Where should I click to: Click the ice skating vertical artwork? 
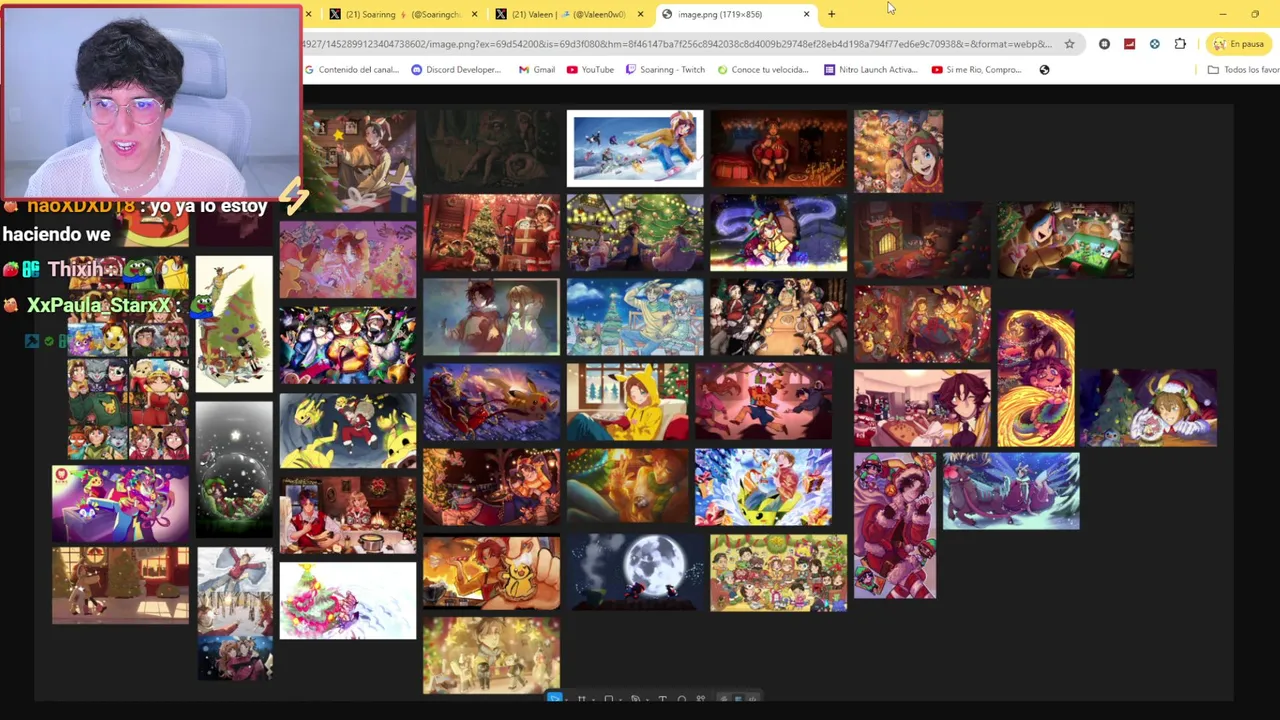pos(234,613)
